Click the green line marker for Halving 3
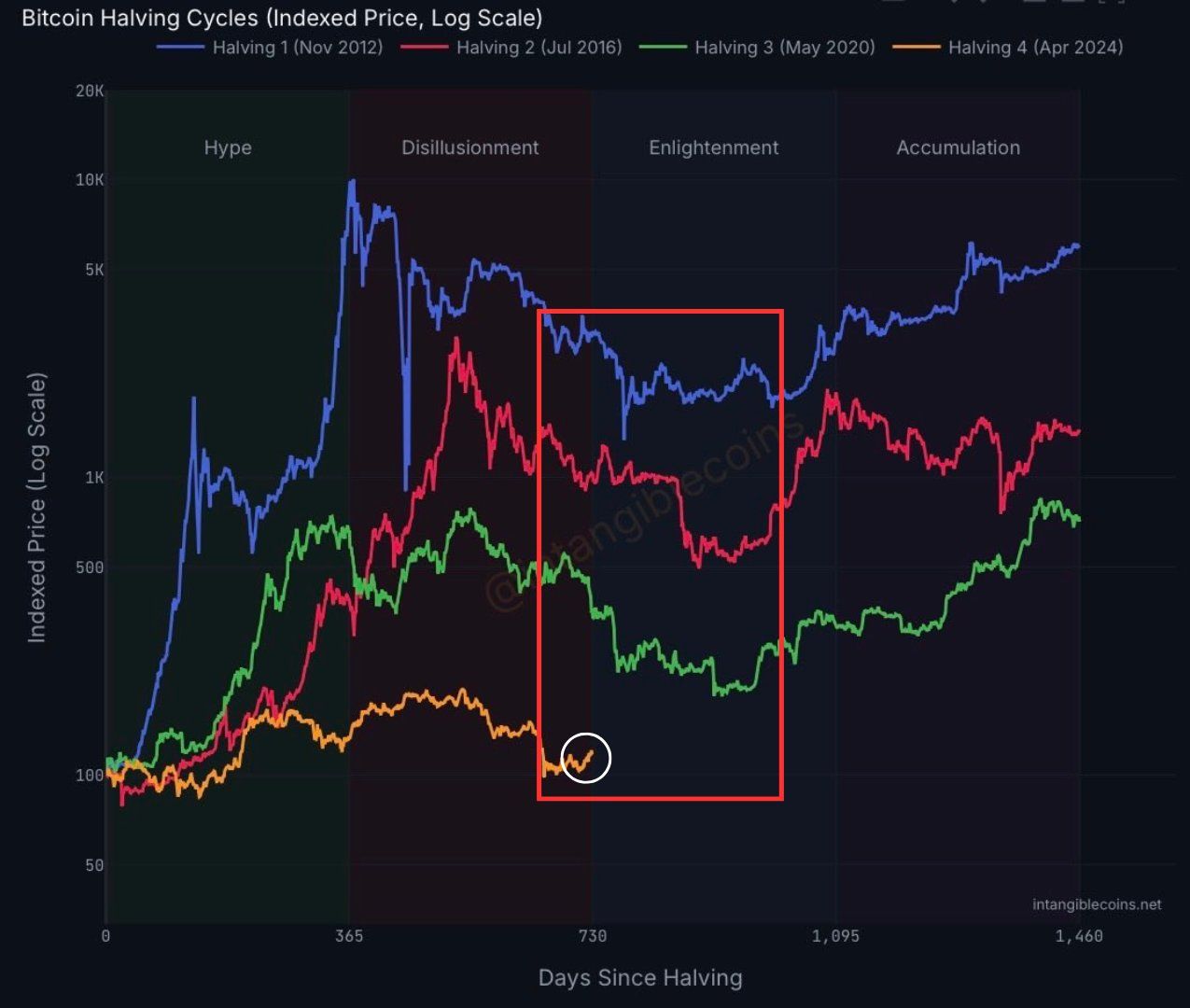 point(663,47)
